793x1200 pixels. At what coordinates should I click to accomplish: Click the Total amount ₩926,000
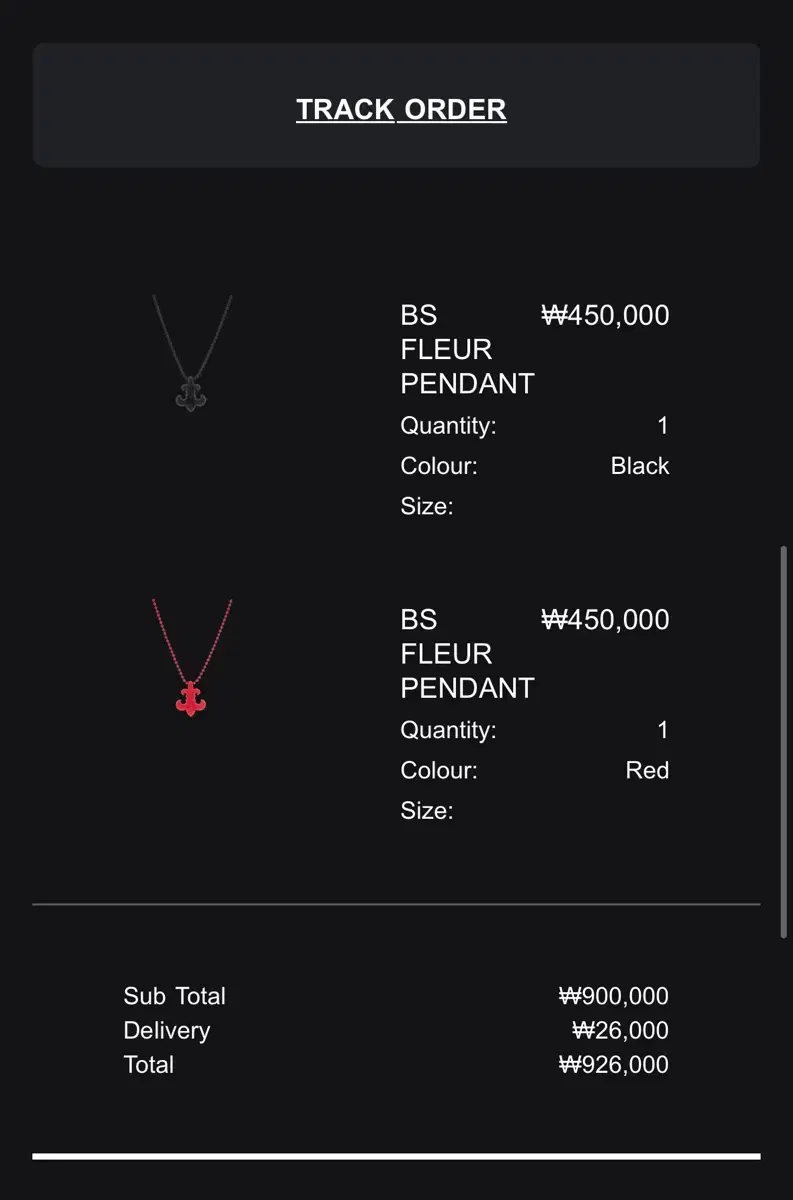pyautogui.click(x=614, y=1064)
